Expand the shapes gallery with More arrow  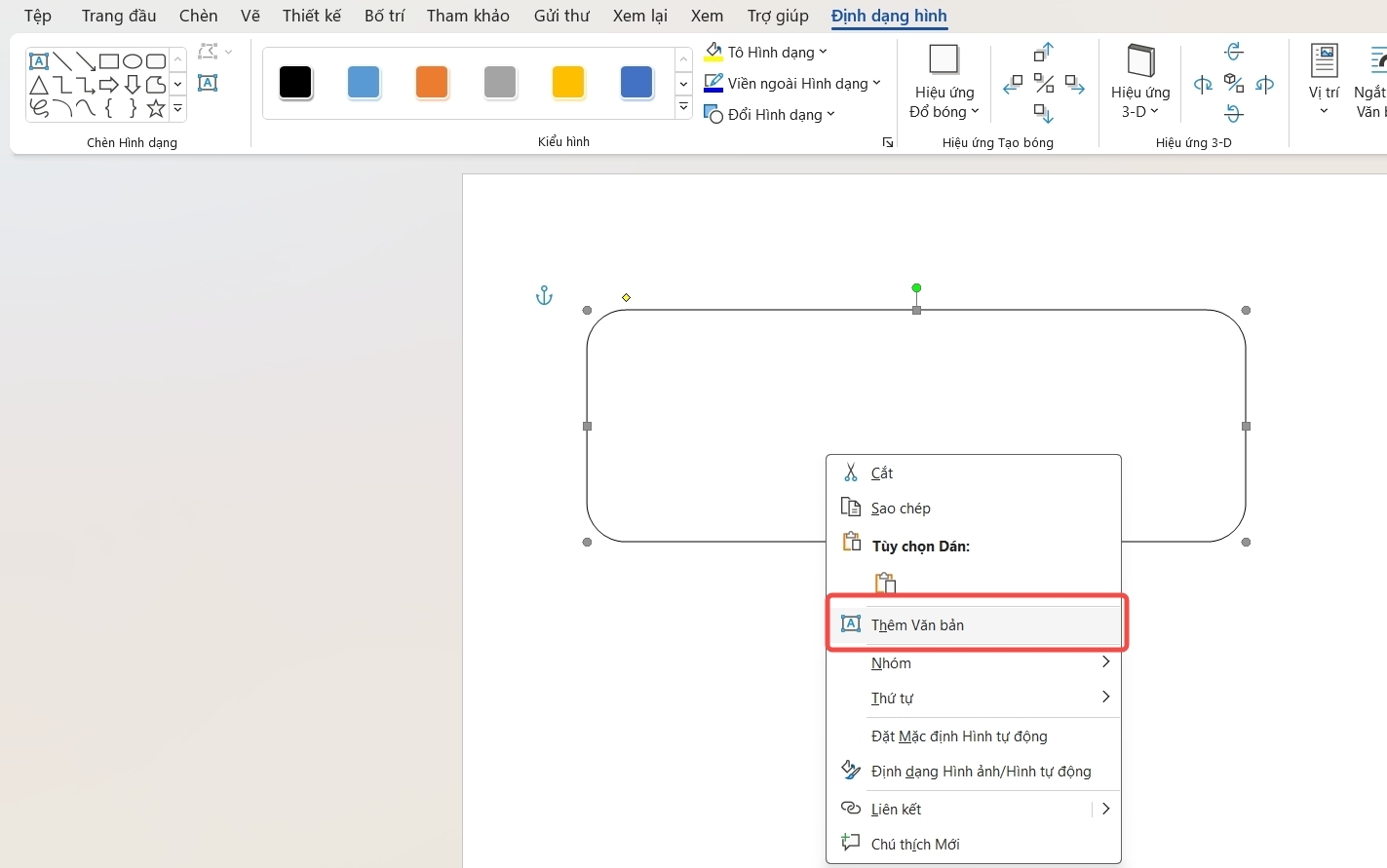tap(177, 109)
